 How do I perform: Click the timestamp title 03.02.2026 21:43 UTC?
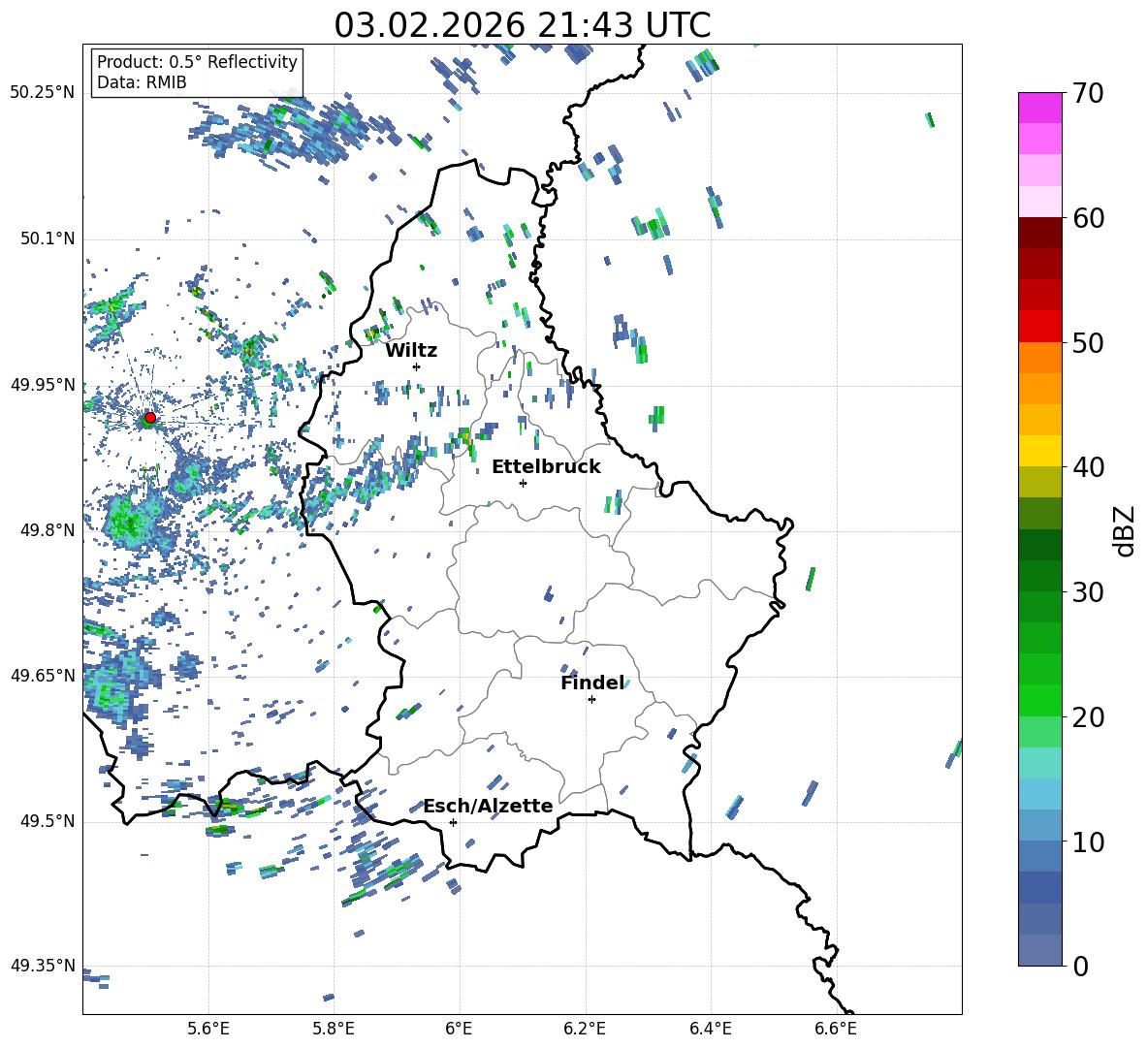tap(522, 24)
